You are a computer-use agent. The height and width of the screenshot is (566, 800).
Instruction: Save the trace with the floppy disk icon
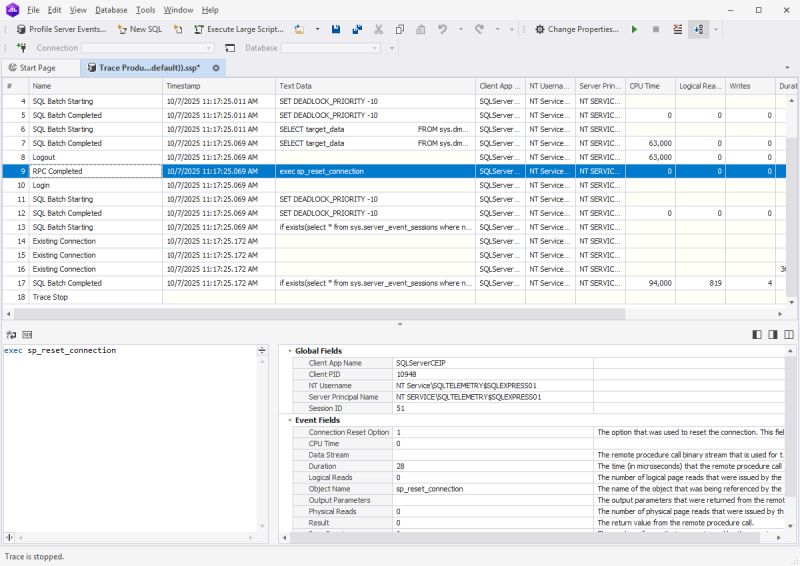(x=336, y=30)
